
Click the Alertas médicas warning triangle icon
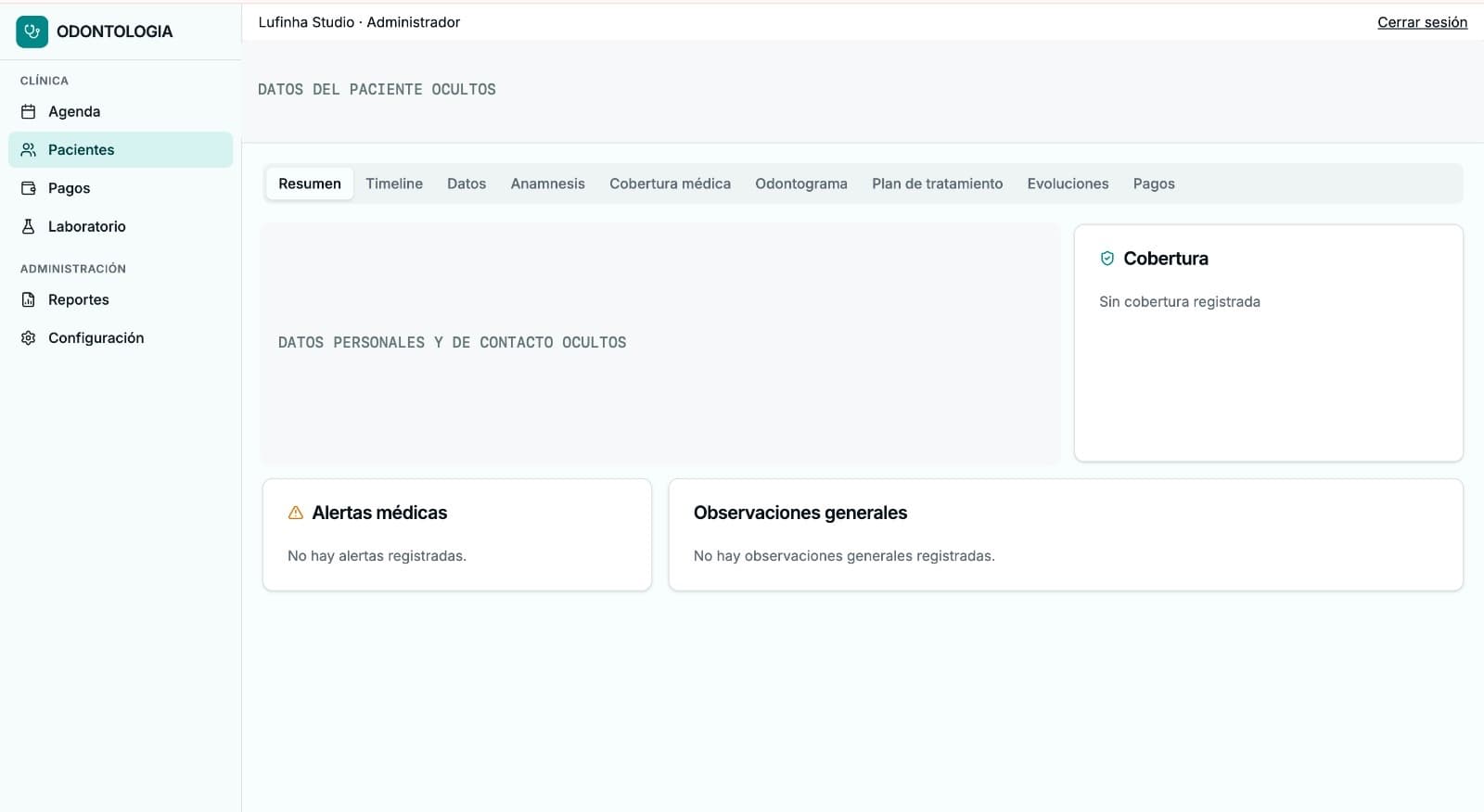coord(296,513)
